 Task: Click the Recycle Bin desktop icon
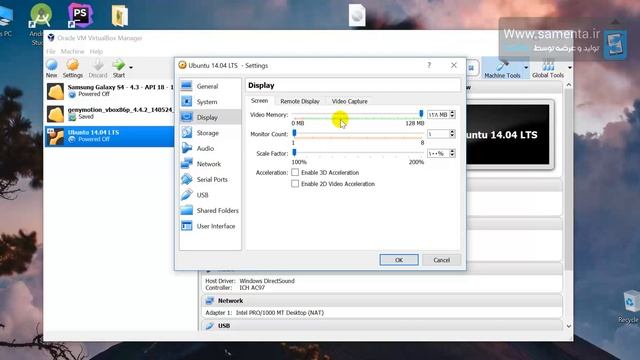click(631, 307)
